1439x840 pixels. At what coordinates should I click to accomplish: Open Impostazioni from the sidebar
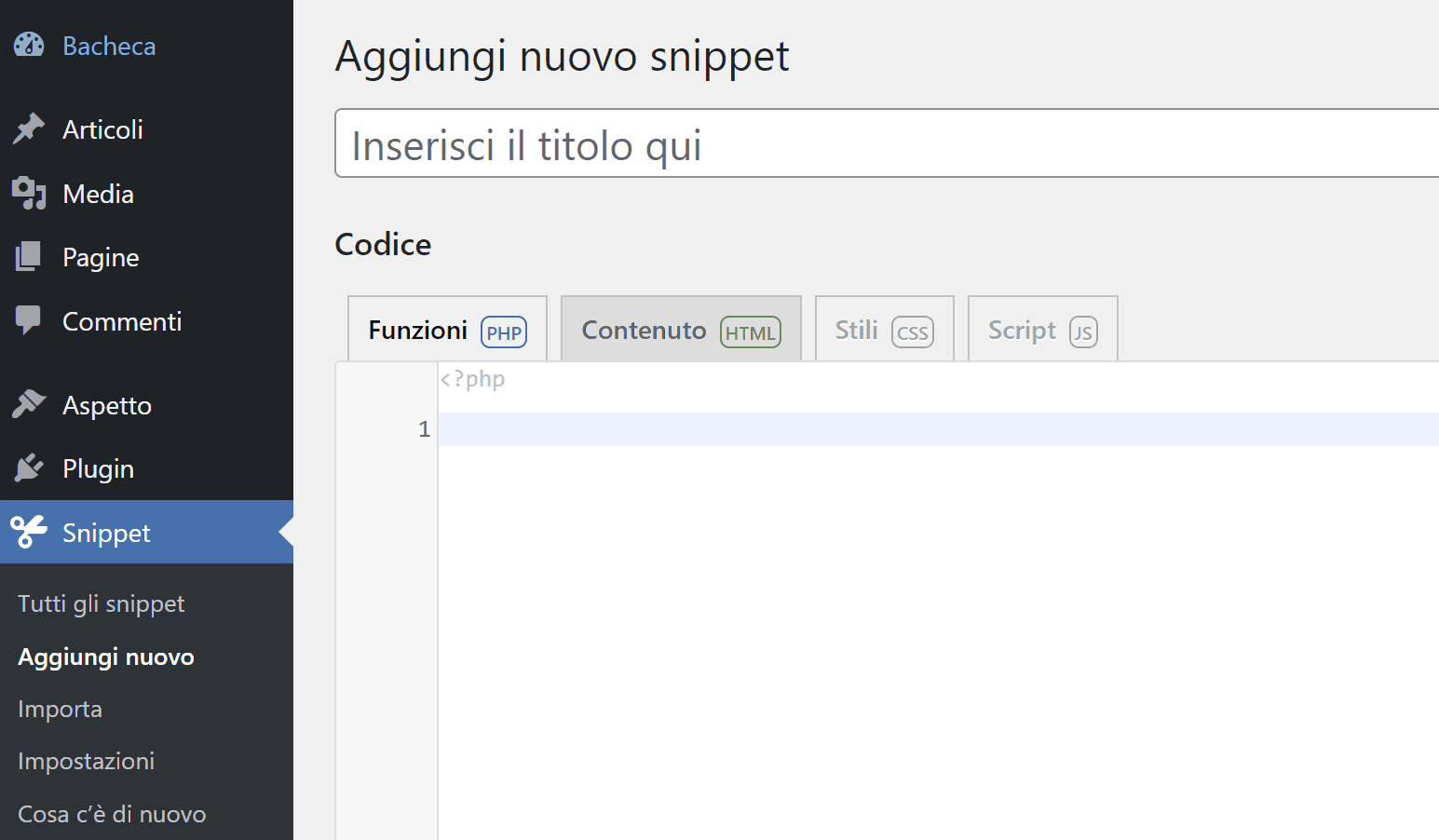point(86,761)
